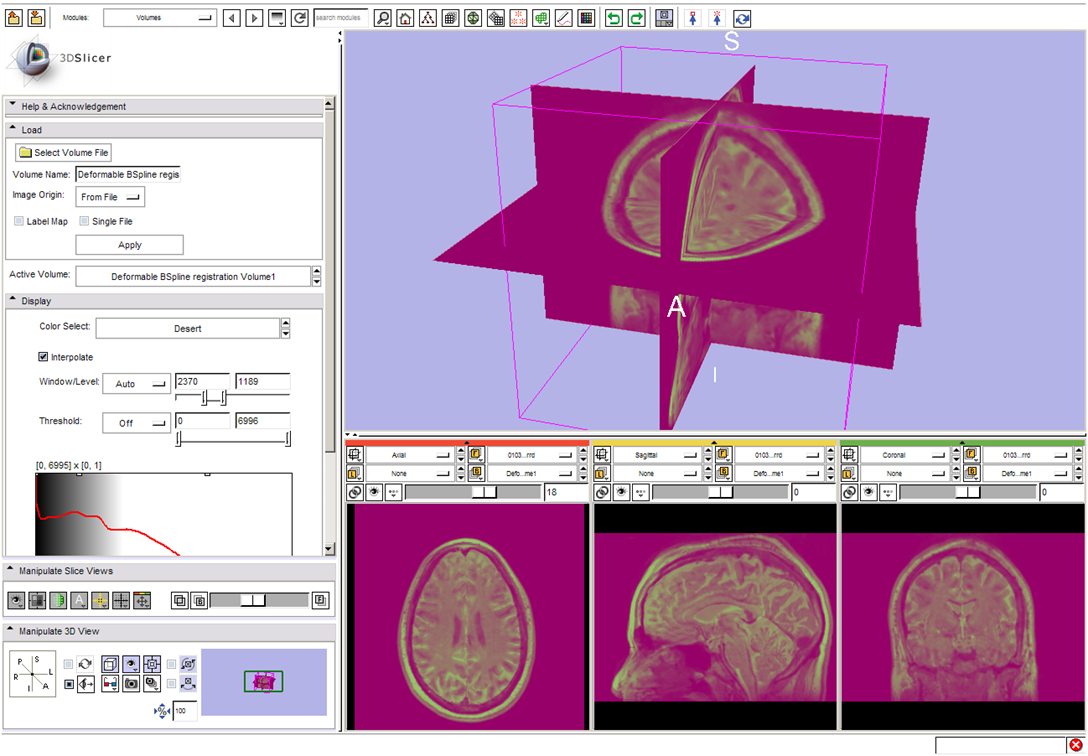Take a 3D view screenshot with camera icon

[x=131, y=684]
